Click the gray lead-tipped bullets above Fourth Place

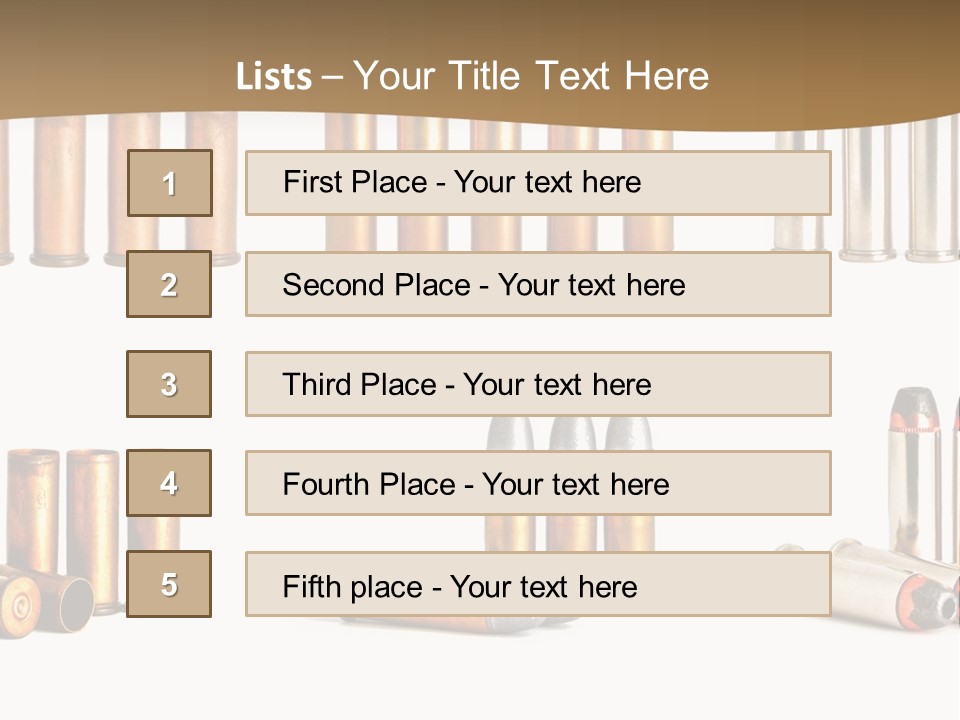pyautogui.click(x=570, y=432)
